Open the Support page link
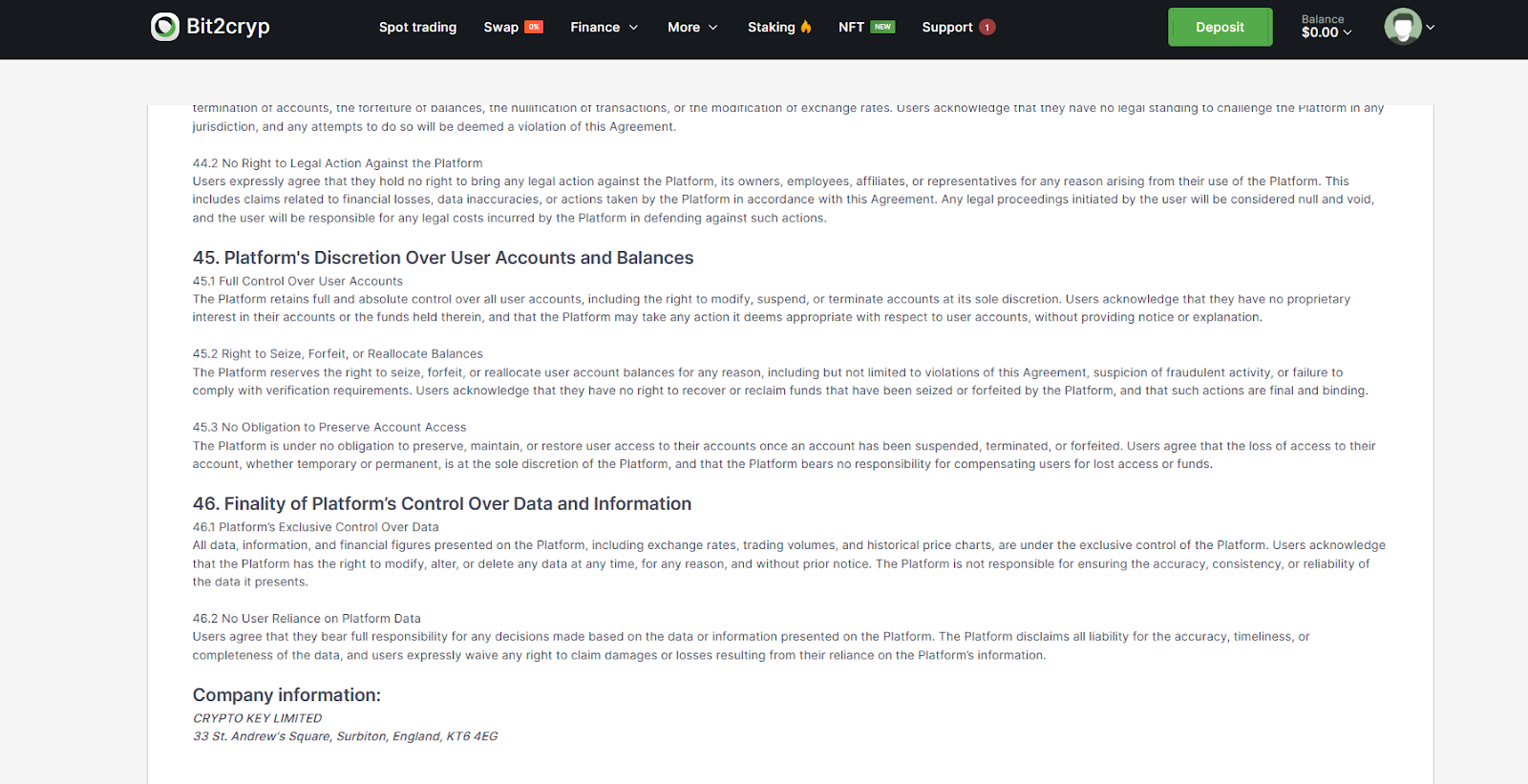This screenshot has height=784, width=1528. click(x=946, y=27)
